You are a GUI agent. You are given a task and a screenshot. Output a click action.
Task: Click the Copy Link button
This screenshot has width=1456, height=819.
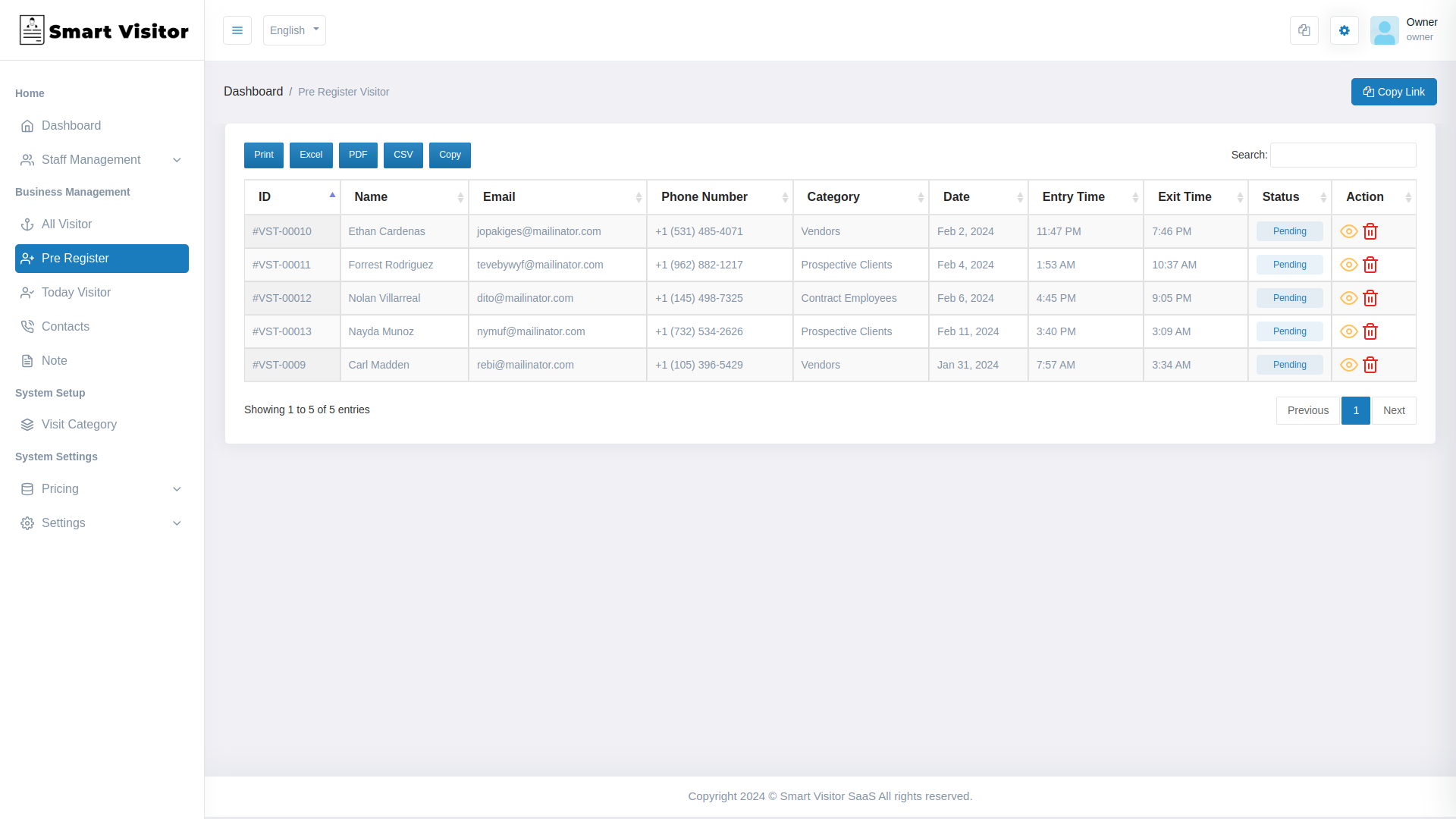point(1394,92)
